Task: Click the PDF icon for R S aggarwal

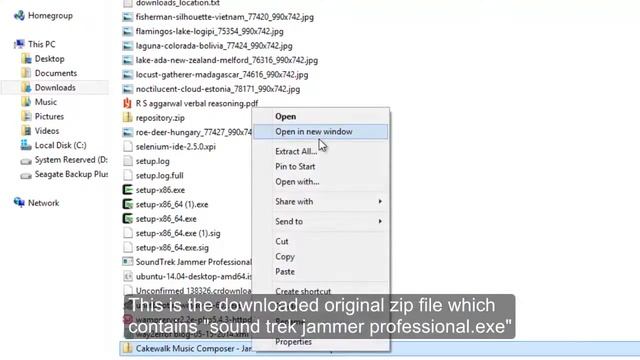Action: (x=128, y=103)
